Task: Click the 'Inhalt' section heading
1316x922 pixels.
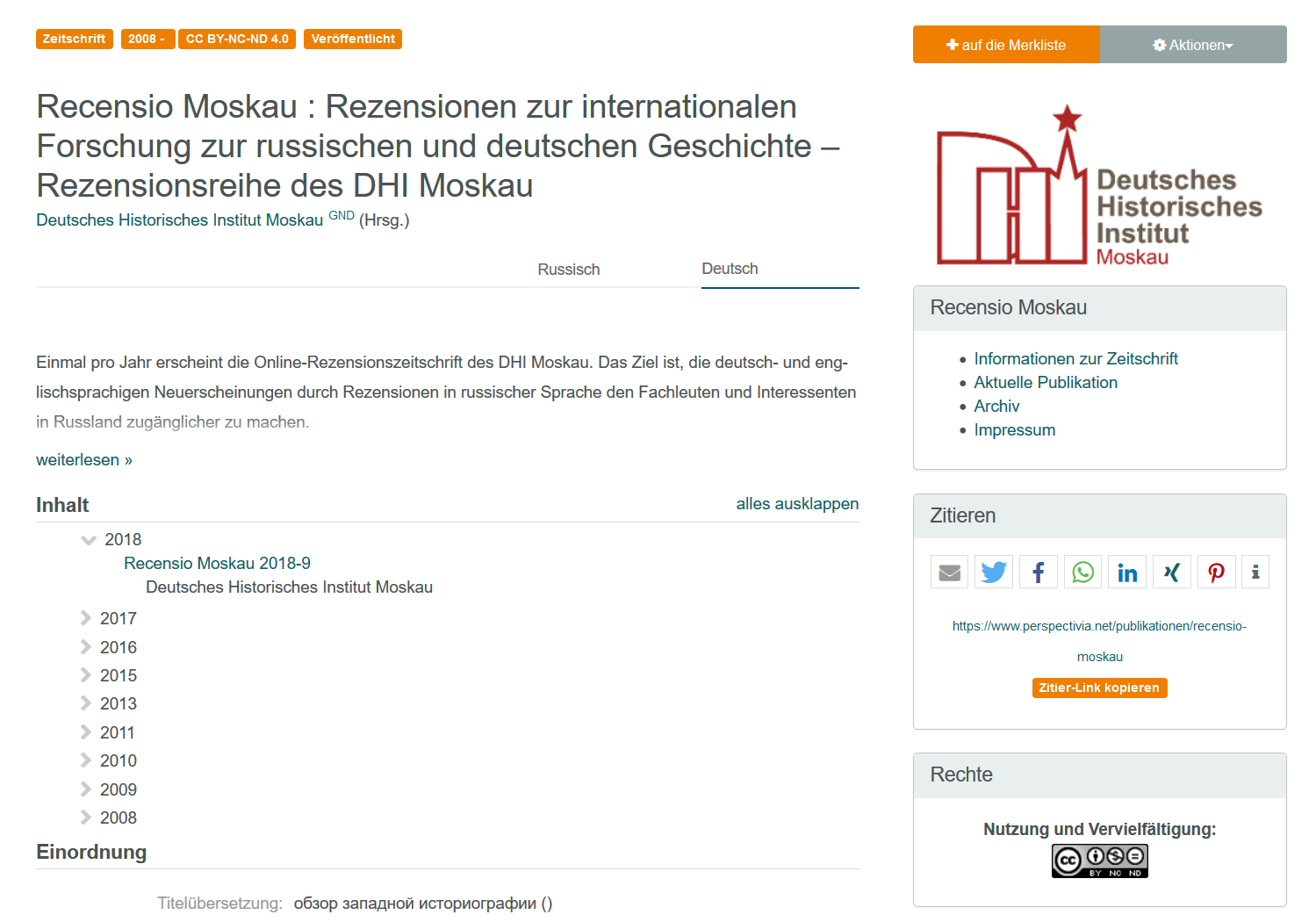Action: tap(62, 505)
